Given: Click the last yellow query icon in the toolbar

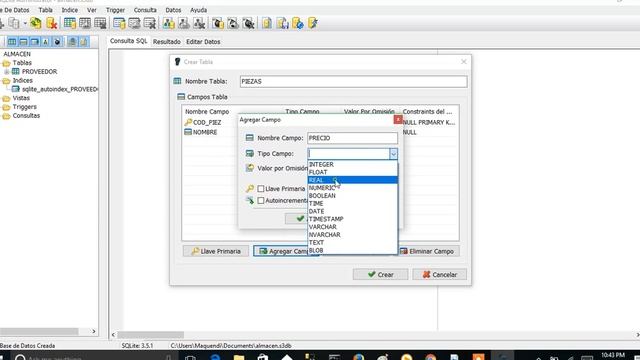Looking at the screenshot, I should (x=313, y=23).
